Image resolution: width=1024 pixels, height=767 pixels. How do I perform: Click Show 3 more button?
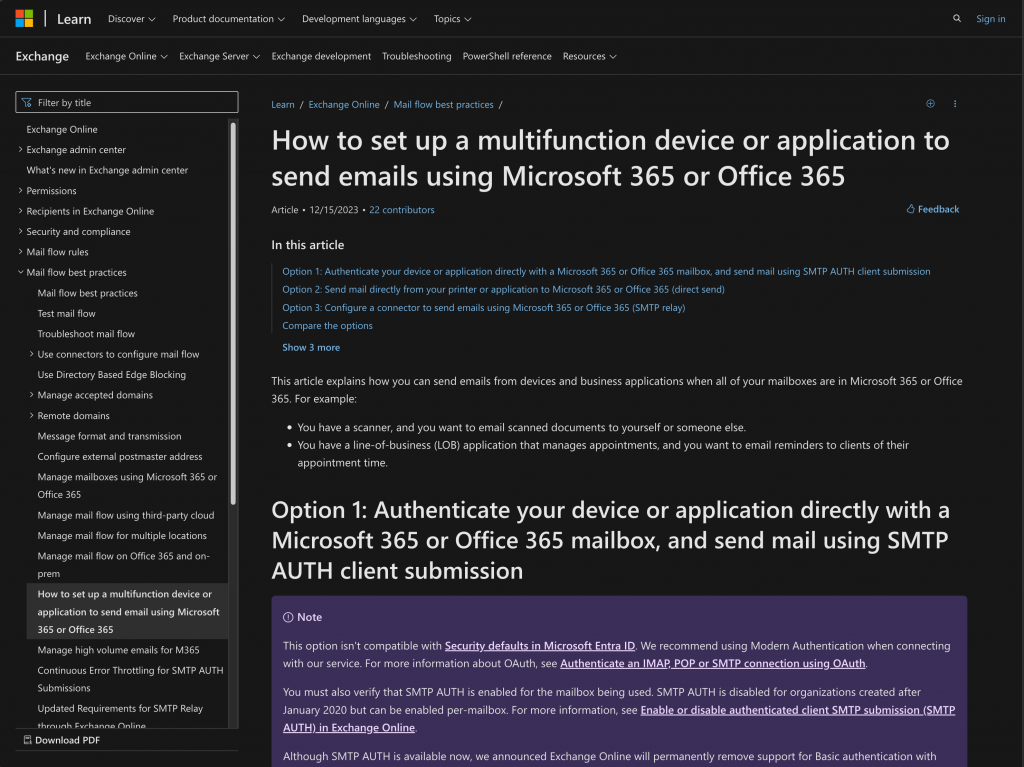click(311, 347)
